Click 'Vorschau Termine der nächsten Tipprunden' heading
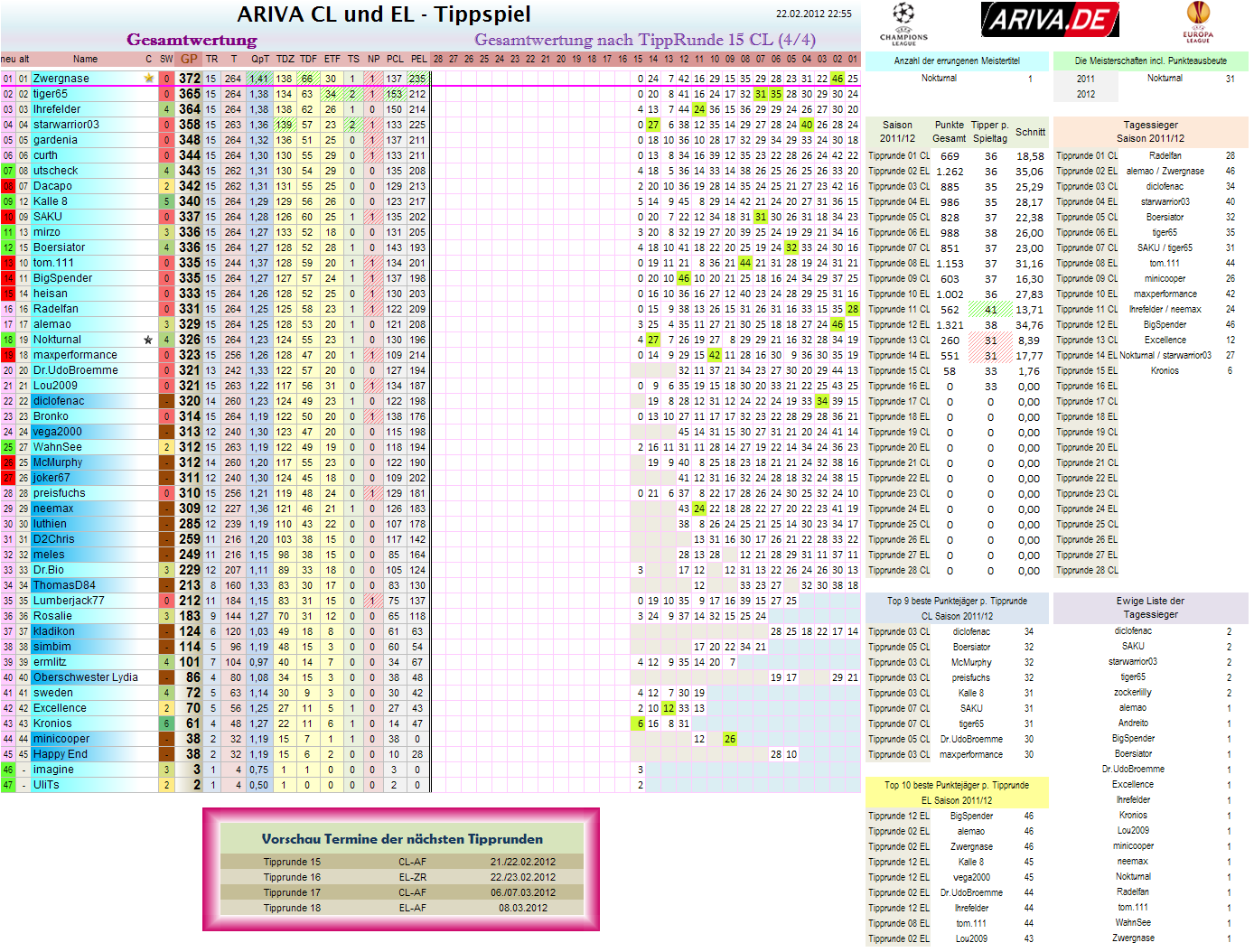The height and width of the screenshot is (952, 1254). pyautogui.click(x=402, y=839)
